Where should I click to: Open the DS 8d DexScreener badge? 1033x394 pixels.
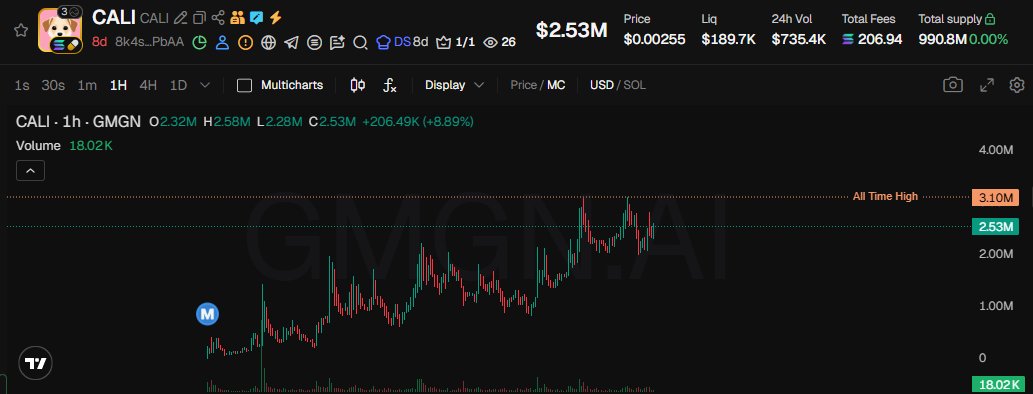(x=402, y=42)
